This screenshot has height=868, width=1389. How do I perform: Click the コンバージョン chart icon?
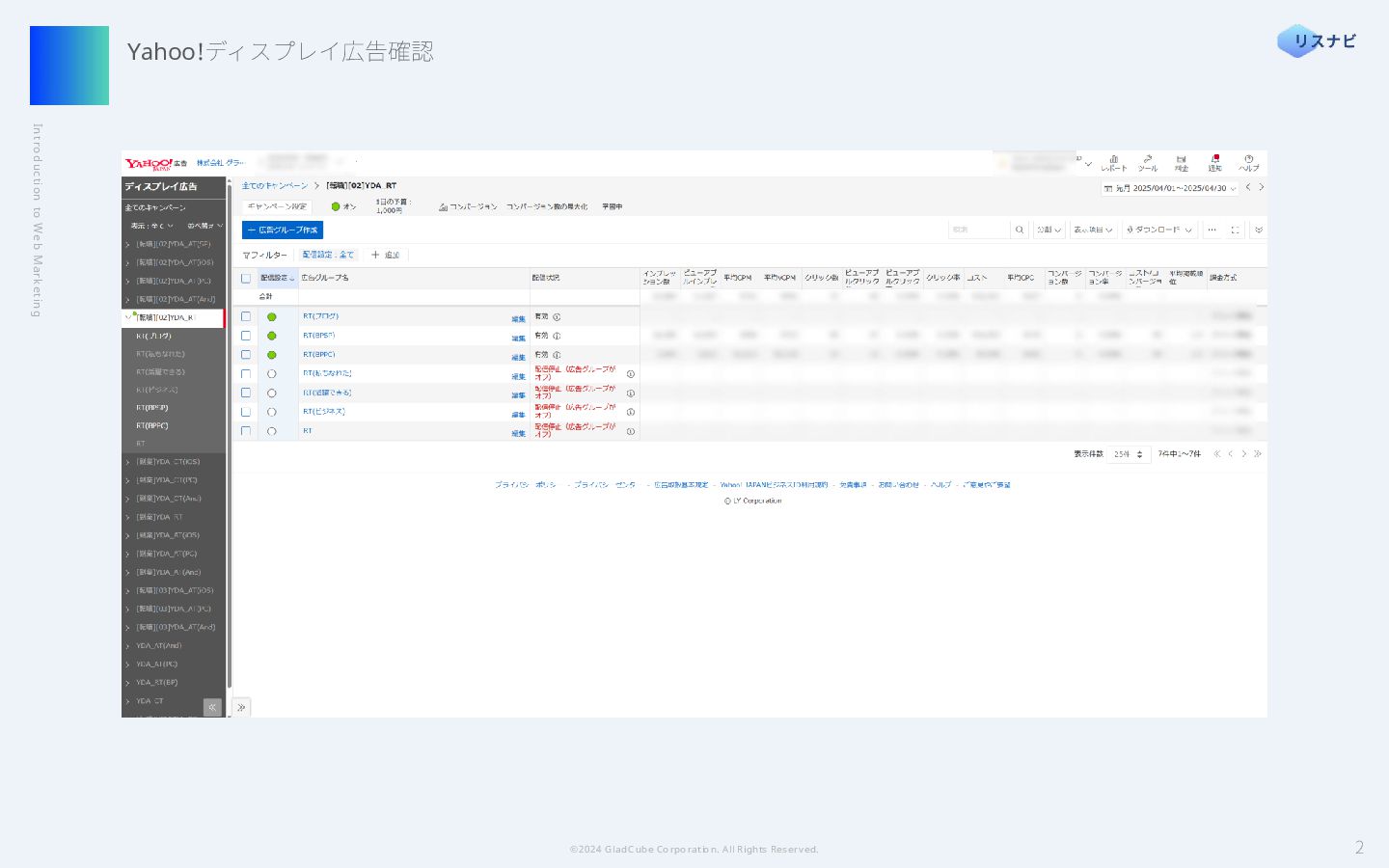(x=443, y=206)
